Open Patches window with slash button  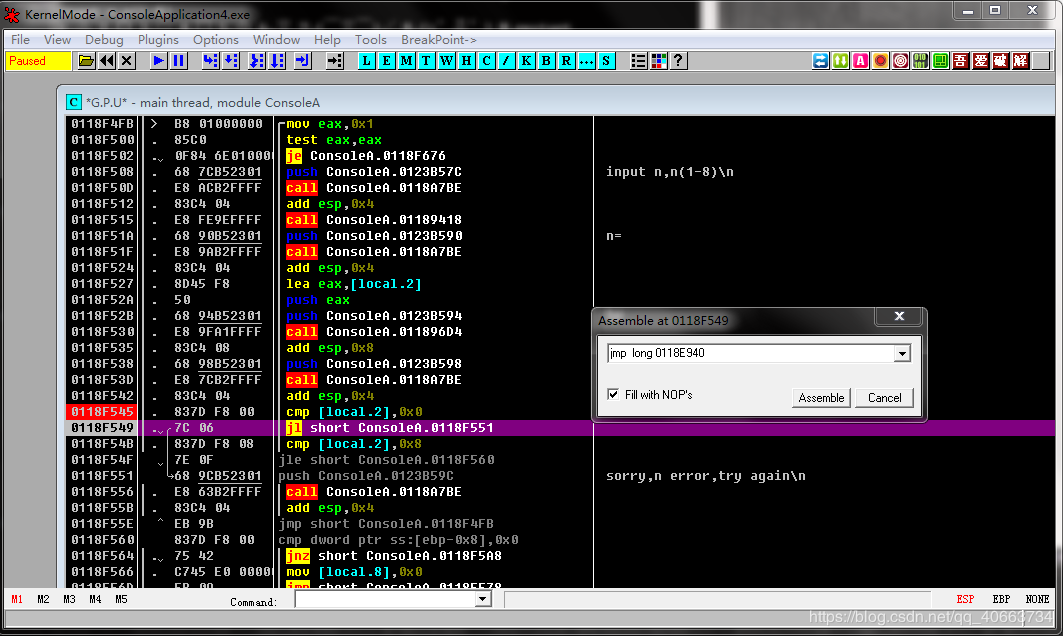point(506,61)
